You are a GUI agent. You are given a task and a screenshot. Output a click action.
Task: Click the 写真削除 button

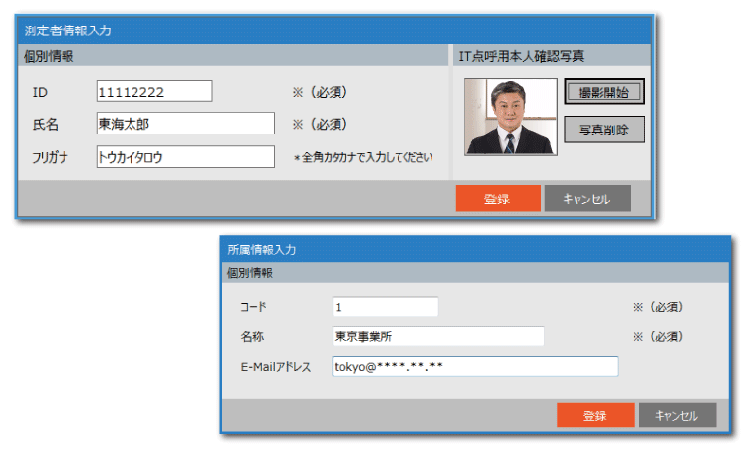coord(604,129)
